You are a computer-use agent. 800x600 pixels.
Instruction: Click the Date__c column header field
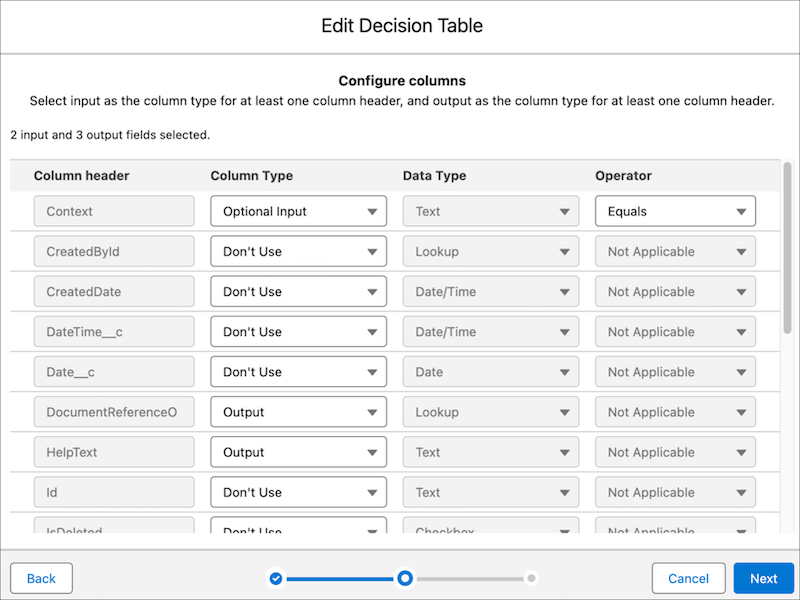click(114, 372)
